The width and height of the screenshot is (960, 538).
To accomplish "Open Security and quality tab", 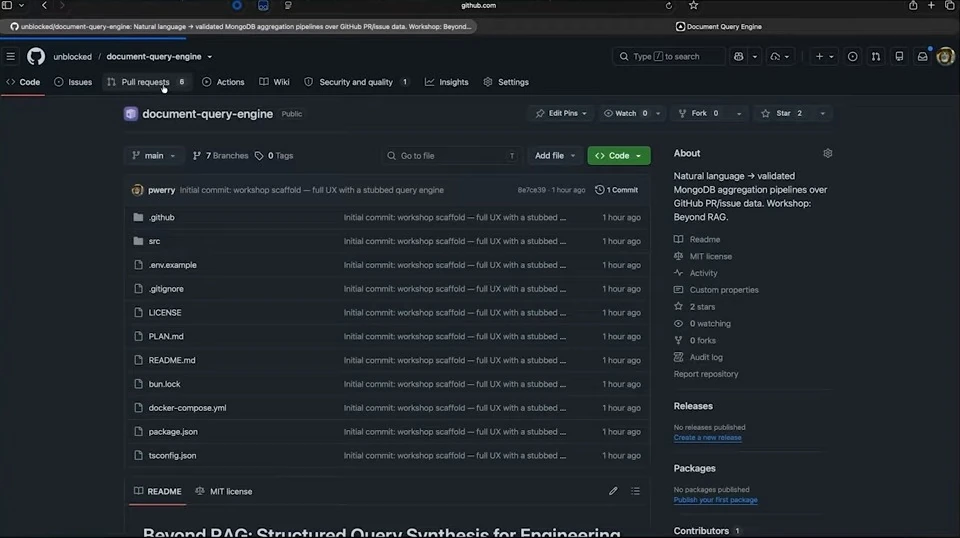I will 356,82.
